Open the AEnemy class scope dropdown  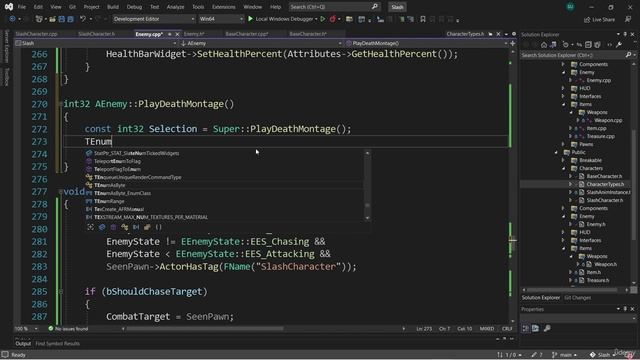click(x=261, y=43)
